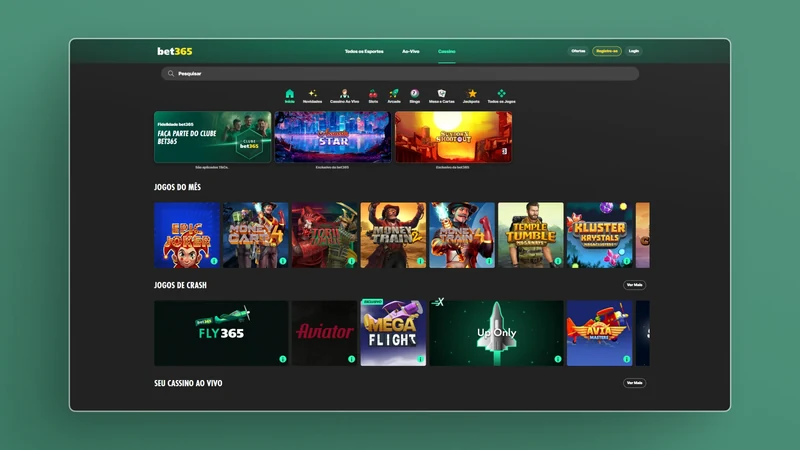
Task: Click the Registre-se button
Action: [607, 51]
